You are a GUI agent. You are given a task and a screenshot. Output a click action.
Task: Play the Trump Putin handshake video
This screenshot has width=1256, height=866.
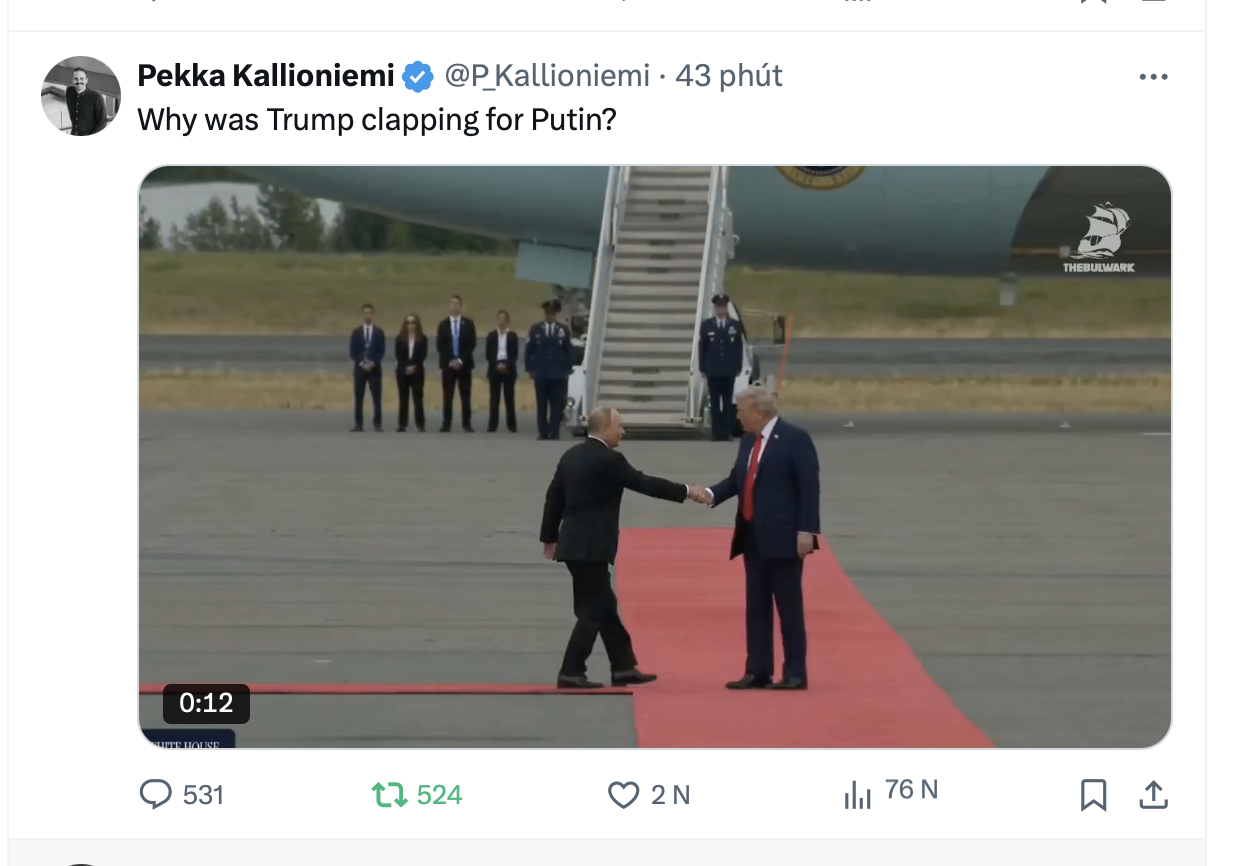click(655, 457)
